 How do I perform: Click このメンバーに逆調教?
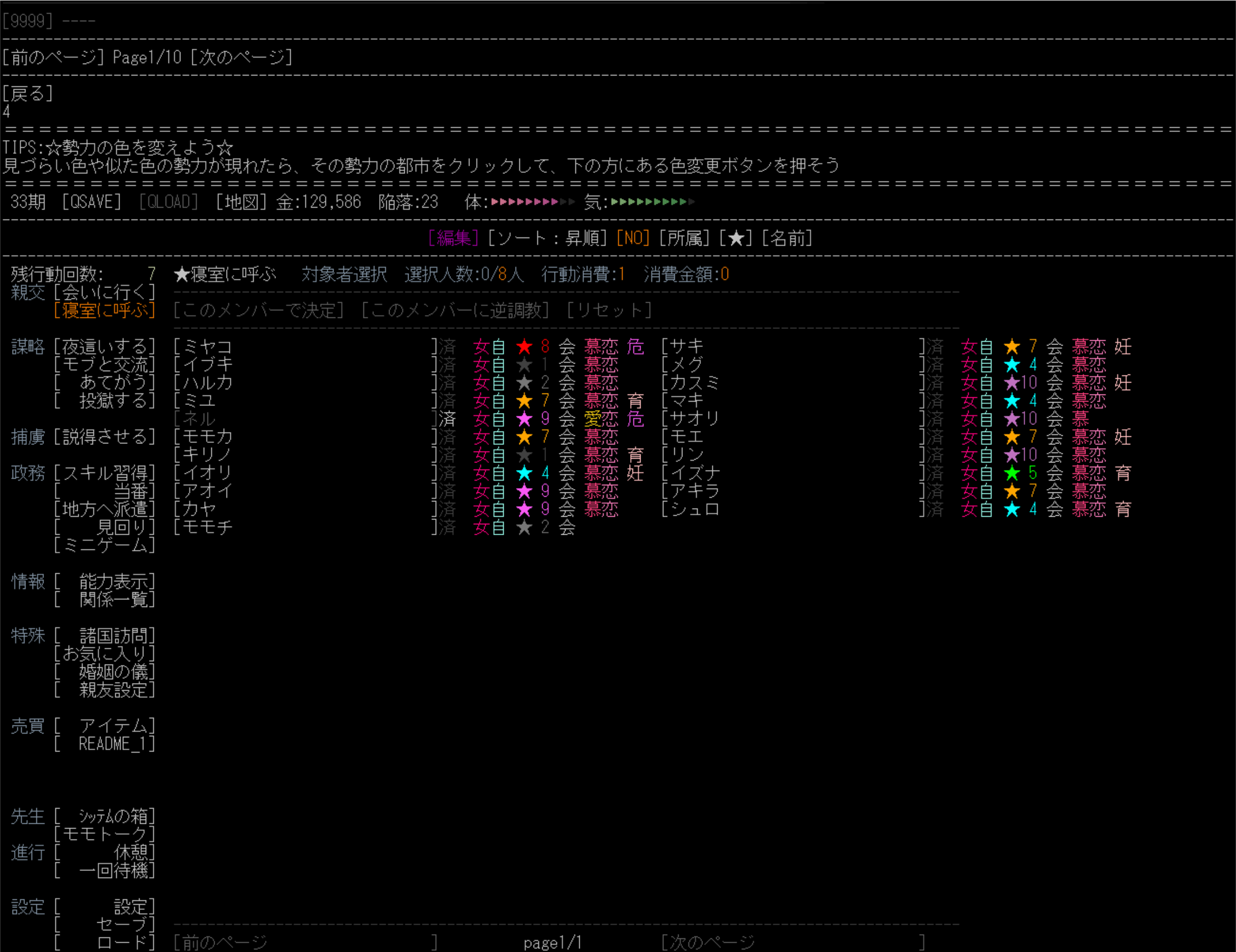[x=455, y=311]
